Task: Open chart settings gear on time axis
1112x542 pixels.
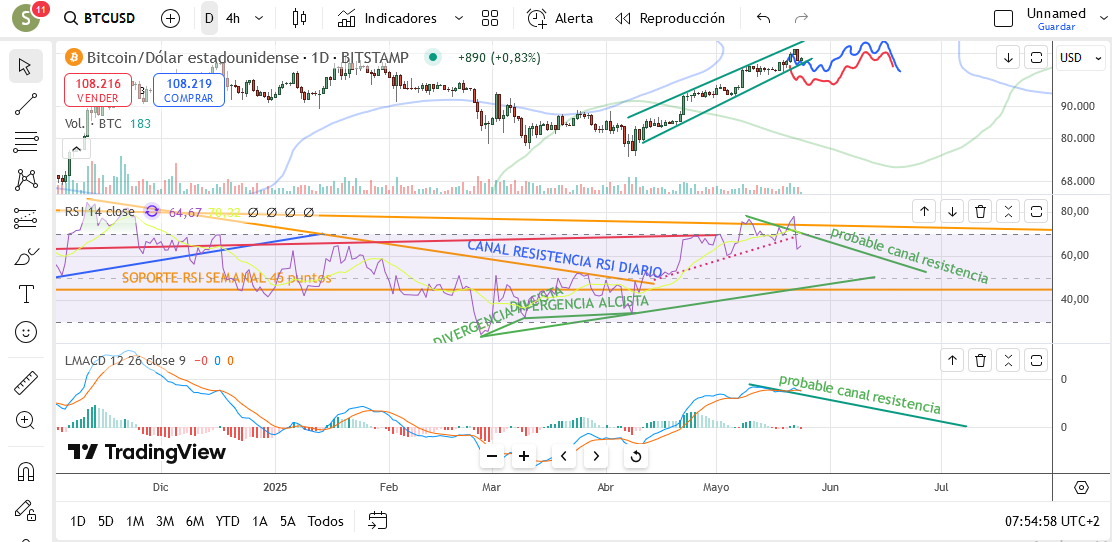Action: click(x=1082, y=487)
